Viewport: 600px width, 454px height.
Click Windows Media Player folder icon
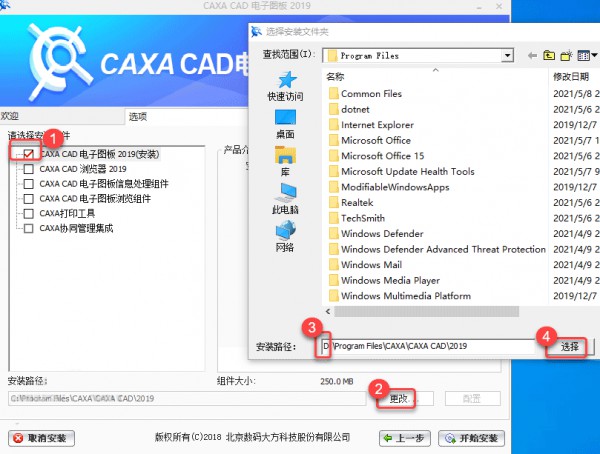(x=334, y=281)
